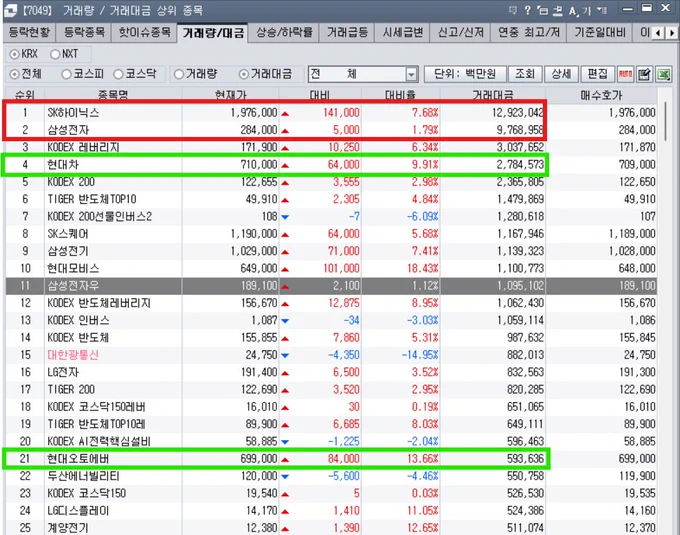Screen dimensions: 680x535
Task: Select the 두산에너빌리티 row
Action: point(331,476)
